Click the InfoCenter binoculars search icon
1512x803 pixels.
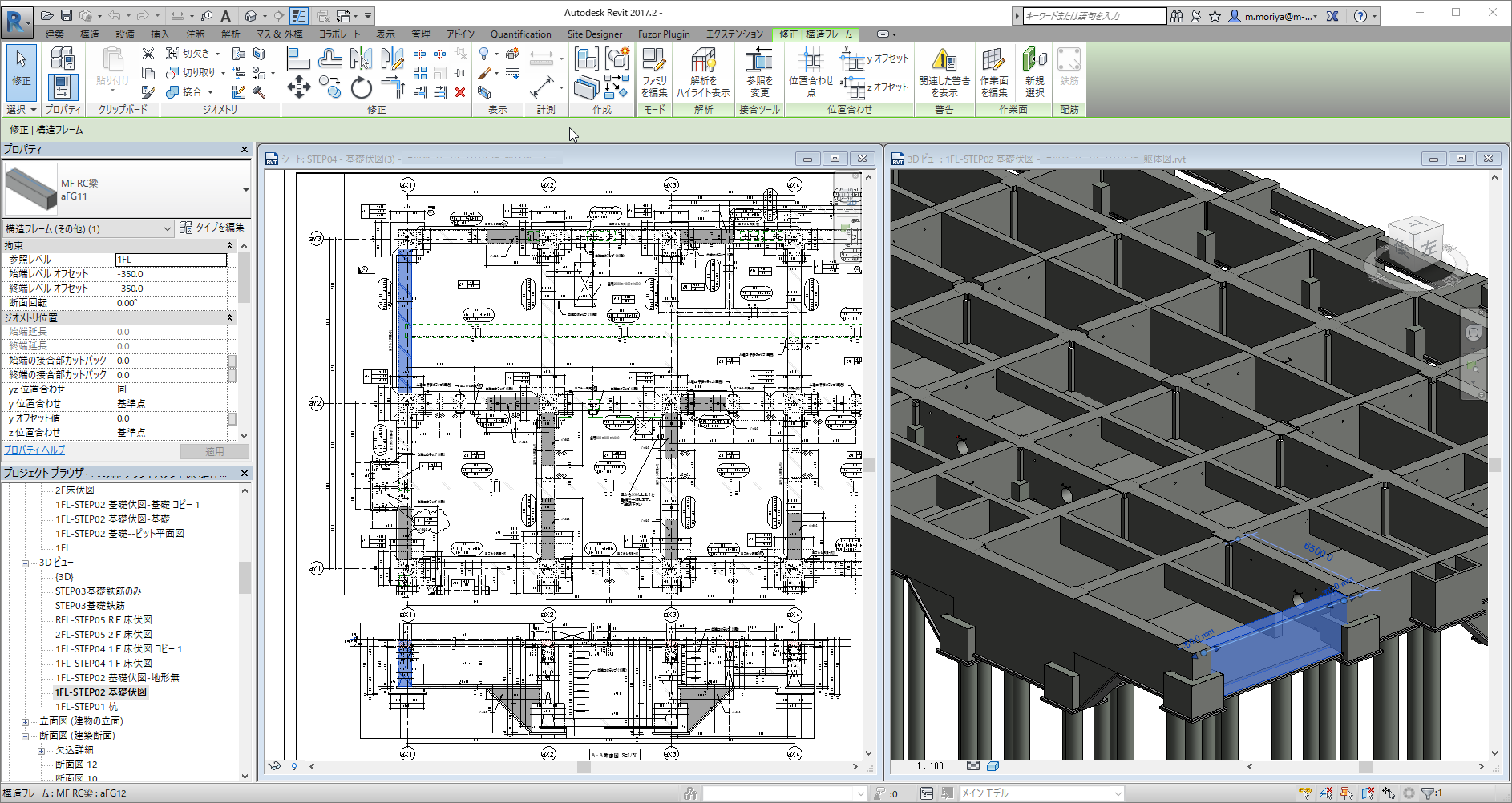1176,15
